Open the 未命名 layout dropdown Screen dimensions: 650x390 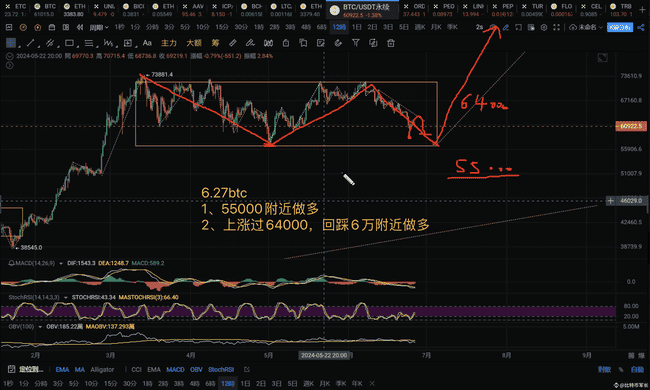[x=586, y=27]
